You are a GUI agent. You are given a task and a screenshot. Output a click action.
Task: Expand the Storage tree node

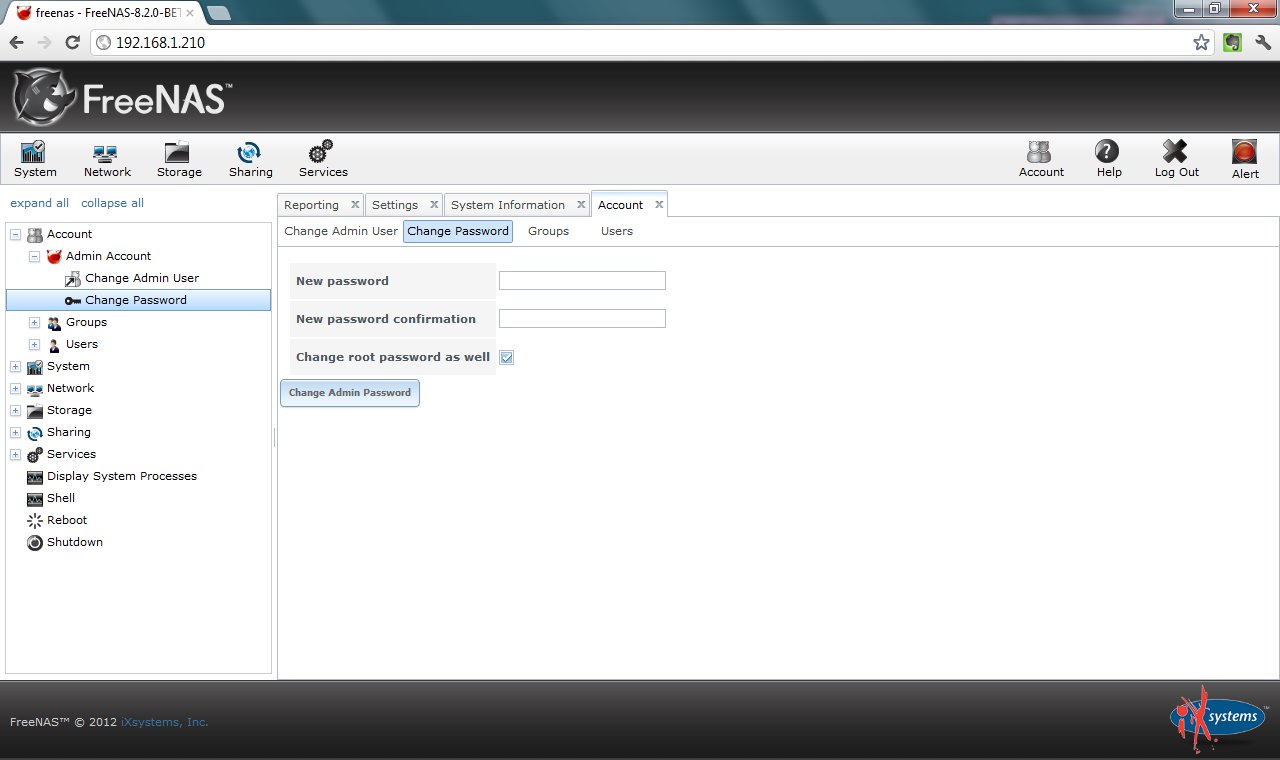tap(15, 410)
